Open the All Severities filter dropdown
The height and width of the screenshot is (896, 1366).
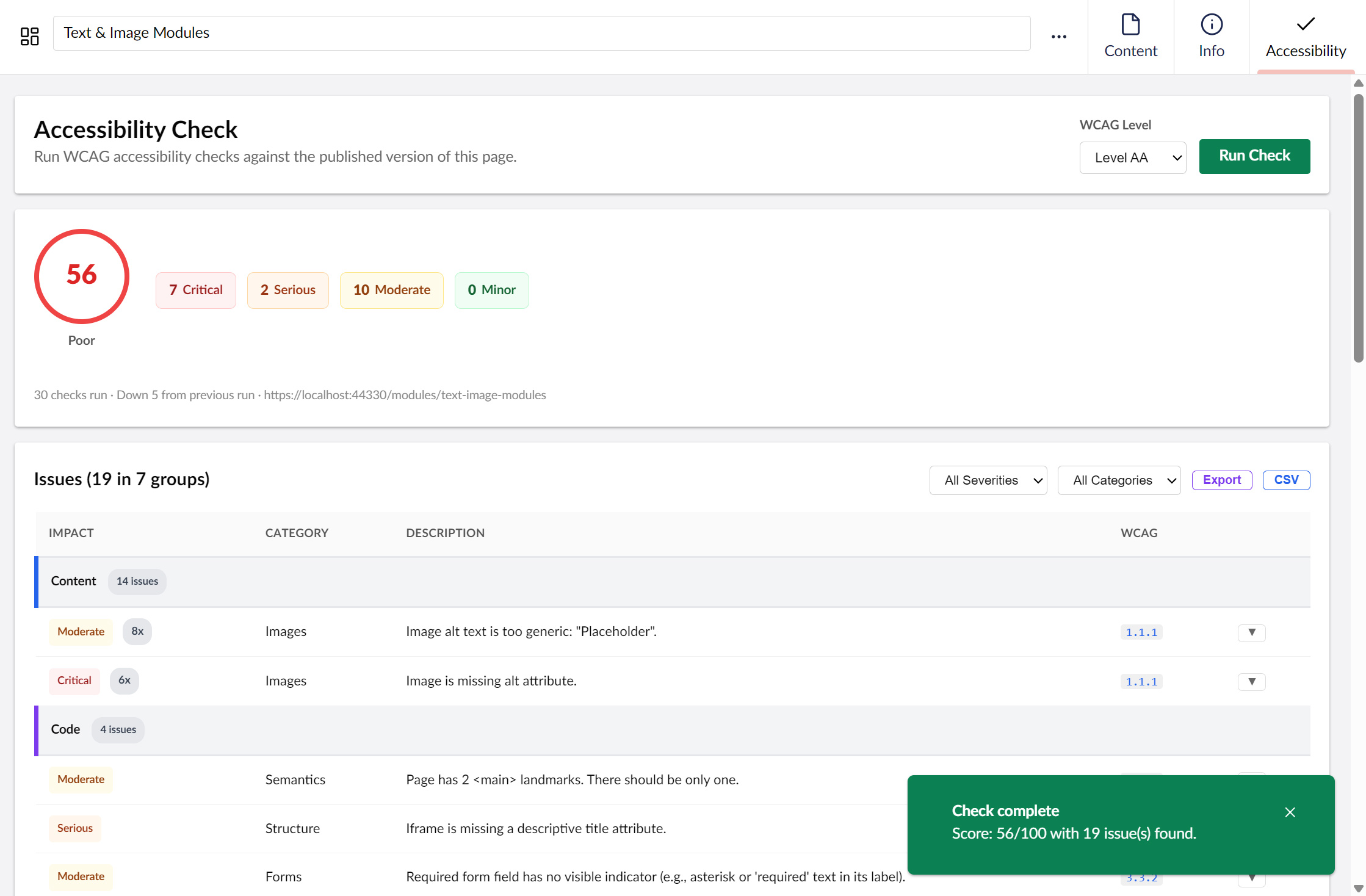click(988, 480)
